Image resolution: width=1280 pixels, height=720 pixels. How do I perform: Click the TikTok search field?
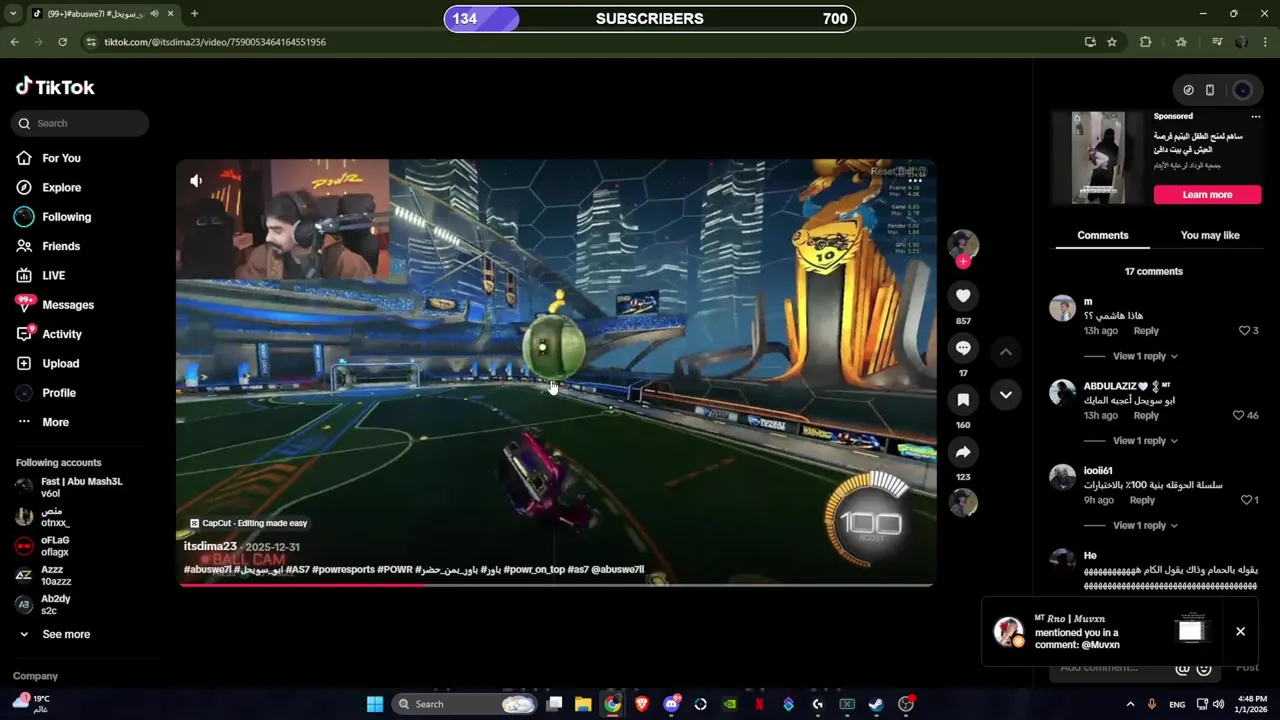pyautogui.click(x=81, y=123)
